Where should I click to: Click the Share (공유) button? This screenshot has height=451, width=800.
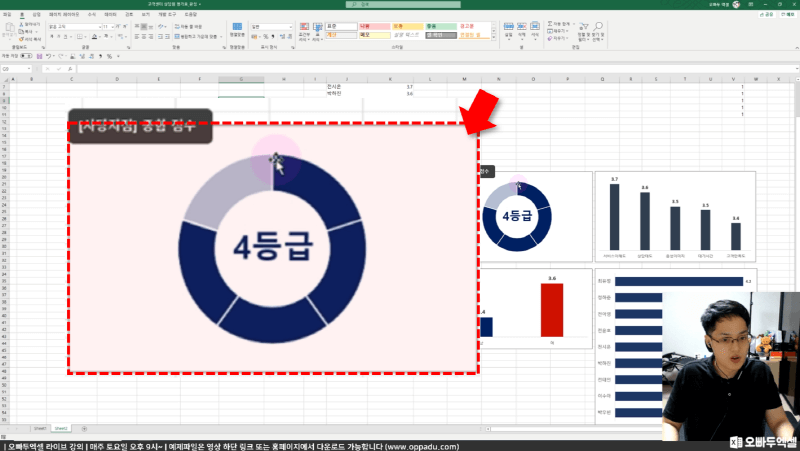766,14
